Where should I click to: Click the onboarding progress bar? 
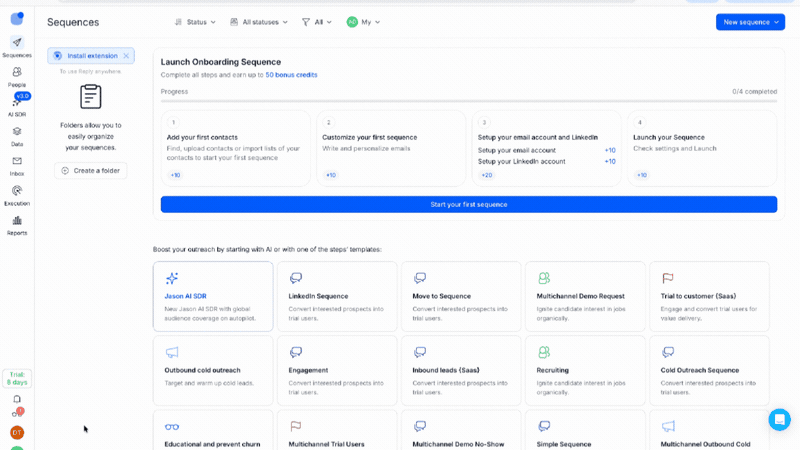[469, 101]
